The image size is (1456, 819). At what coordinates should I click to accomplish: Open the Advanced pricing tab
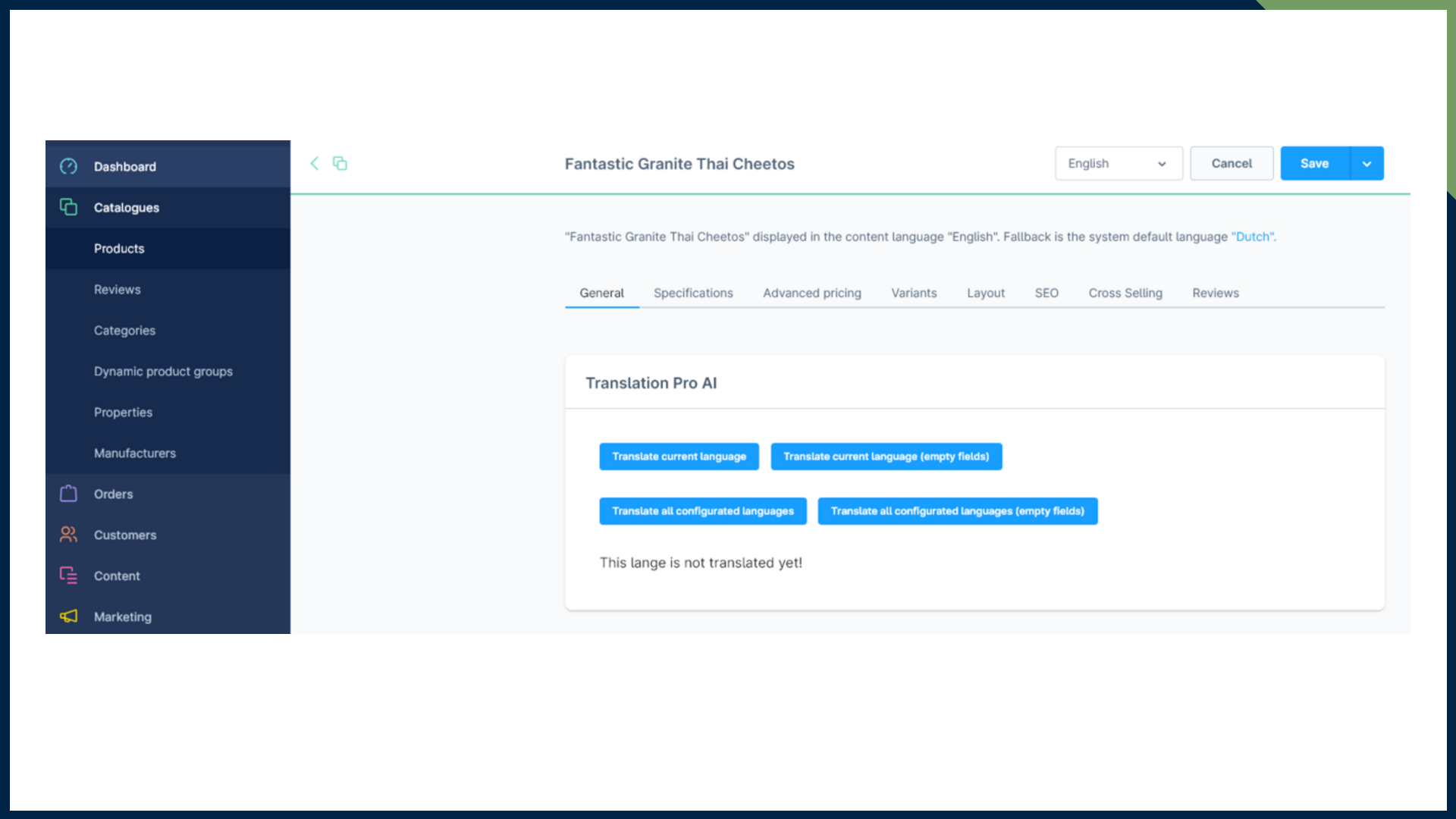point(811,293)
